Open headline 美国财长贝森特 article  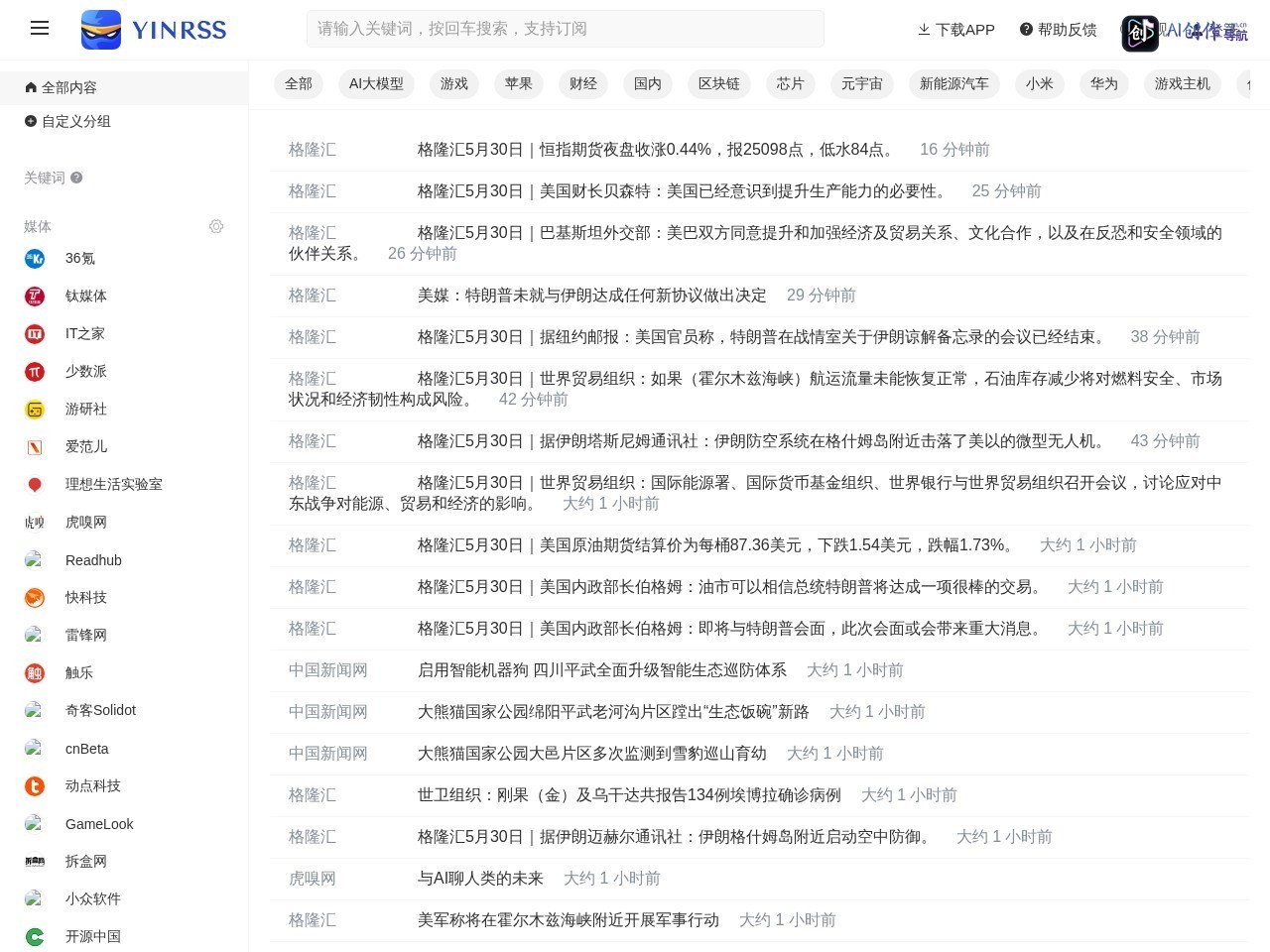pyautogui.click(x=685, y=191)
